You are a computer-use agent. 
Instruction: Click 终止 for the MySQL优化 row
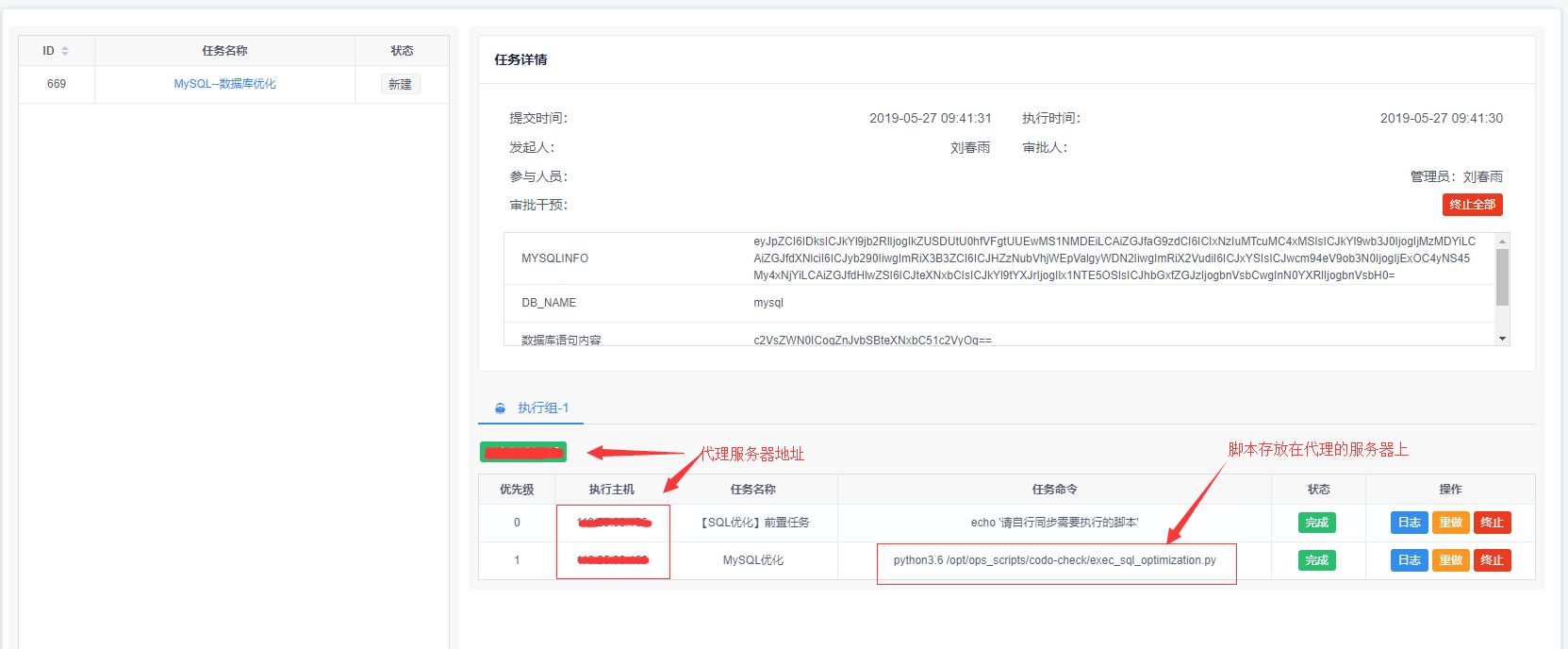1492,560
